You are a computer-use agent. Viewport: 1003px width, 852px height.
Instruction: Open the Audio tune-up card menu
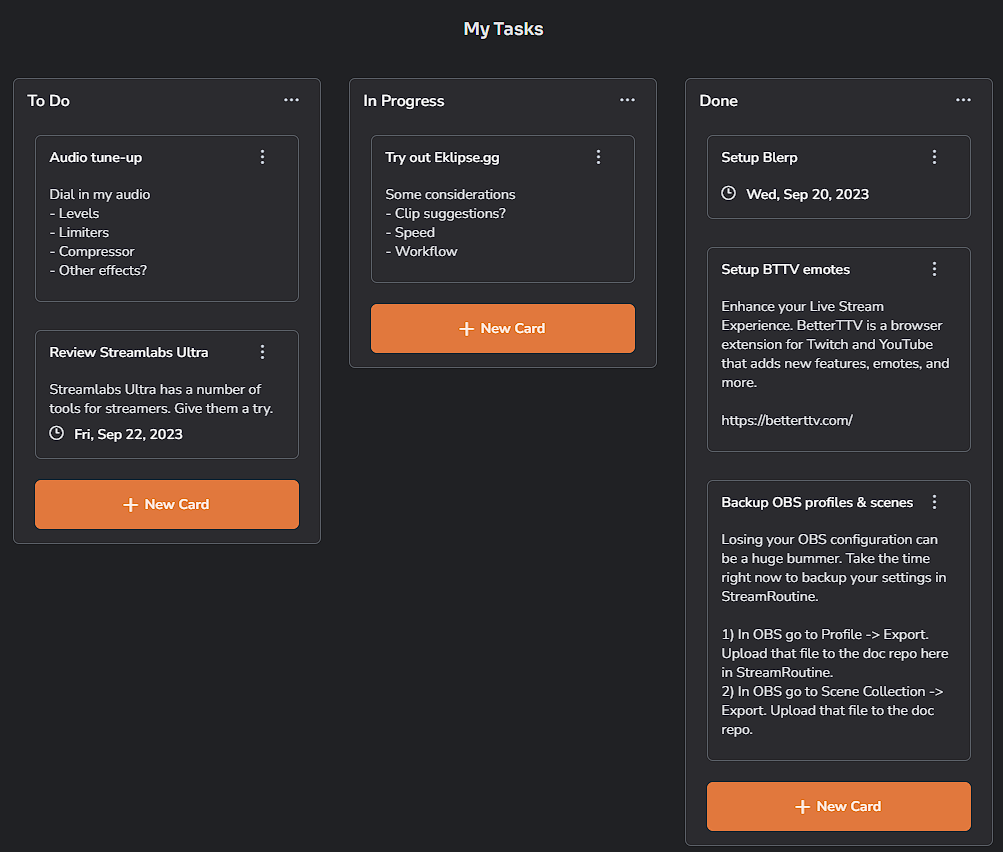(262, 157)
